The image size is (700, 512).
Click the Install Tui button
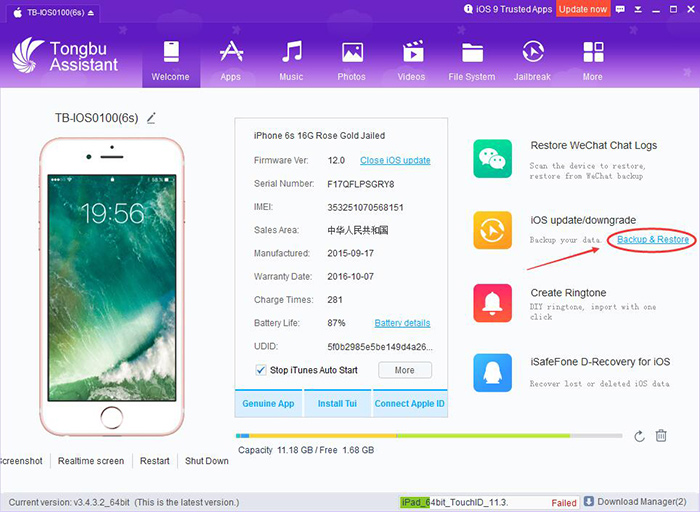pyautogui.click(x=338, y=404)
